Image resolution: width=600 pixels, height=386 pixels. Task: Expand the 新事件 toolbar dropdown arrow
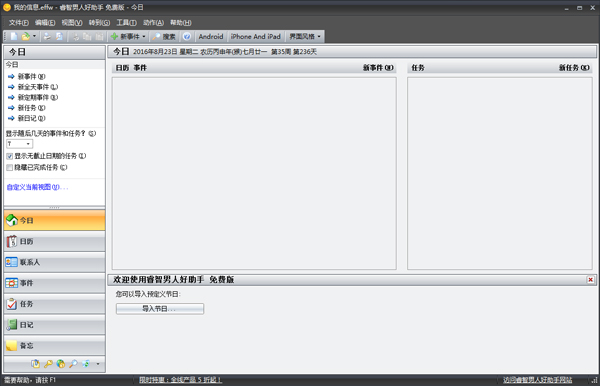click(x=144, y=36)
